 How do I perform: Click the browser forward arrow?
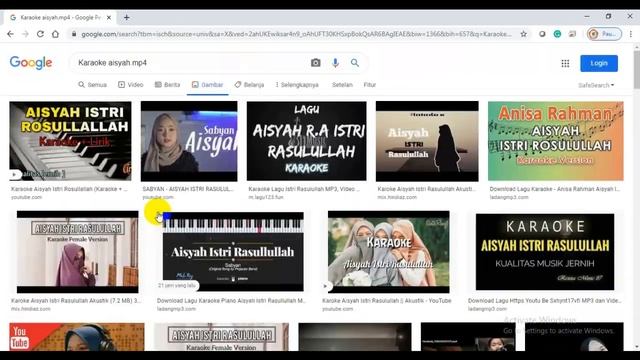click(x=25, y=34)
